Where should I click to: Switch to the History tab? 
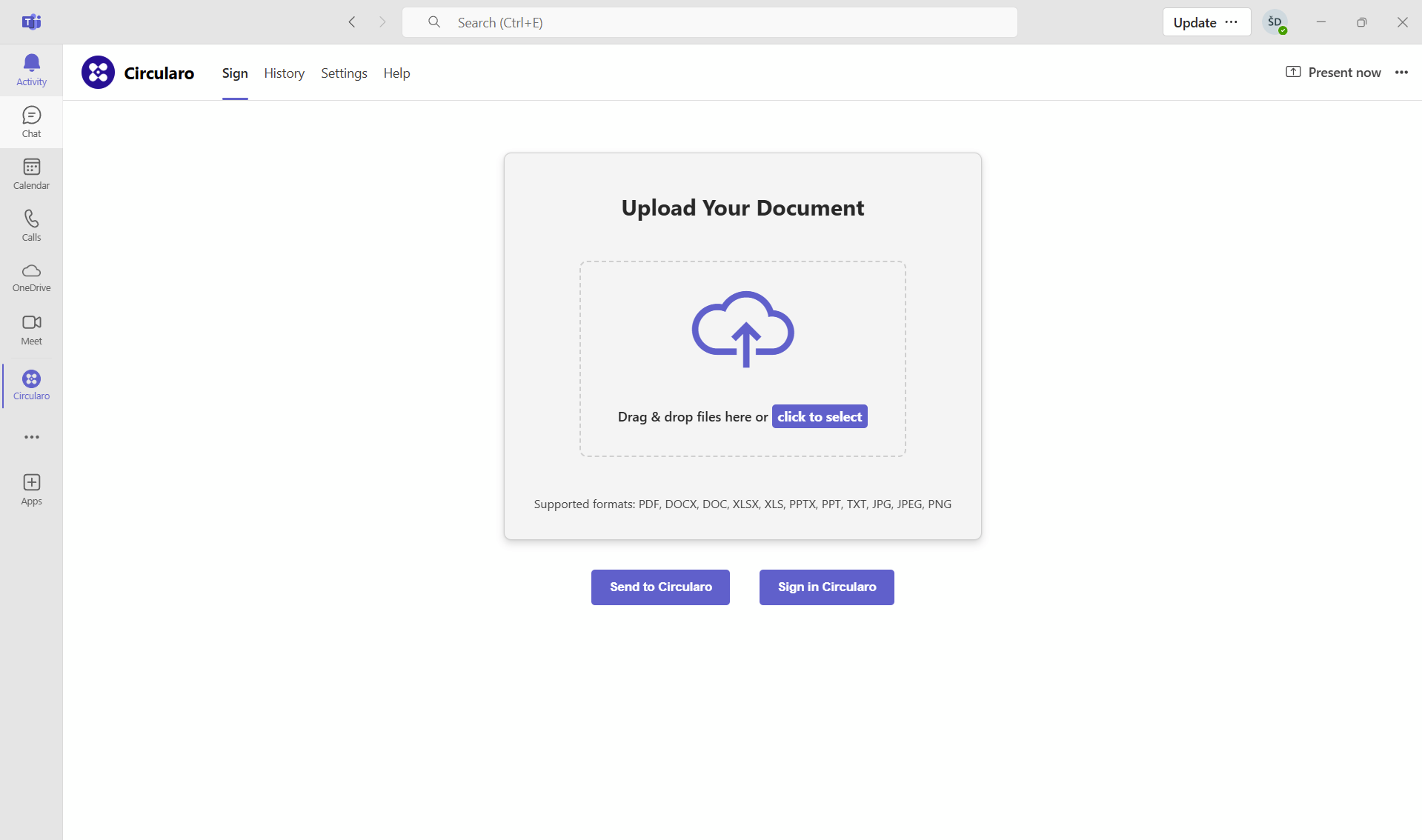pos(284,73)
